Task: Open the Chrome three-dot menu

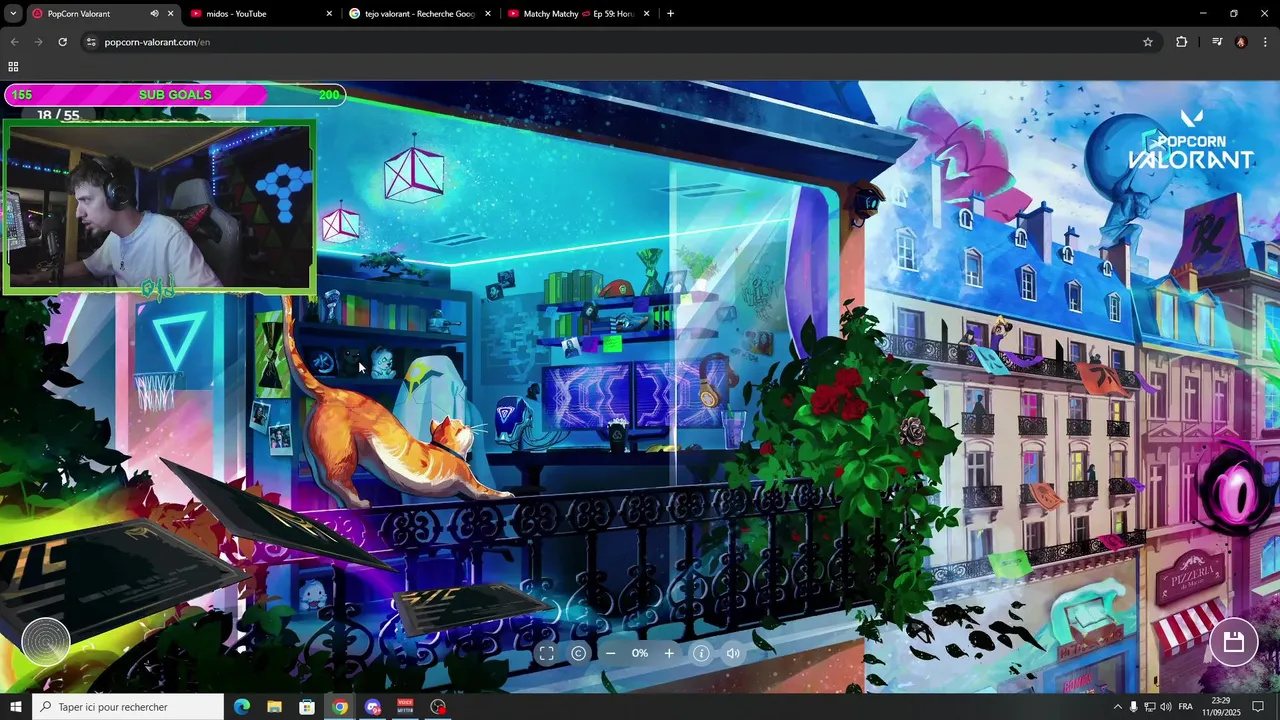Action: click(1266, 42)
